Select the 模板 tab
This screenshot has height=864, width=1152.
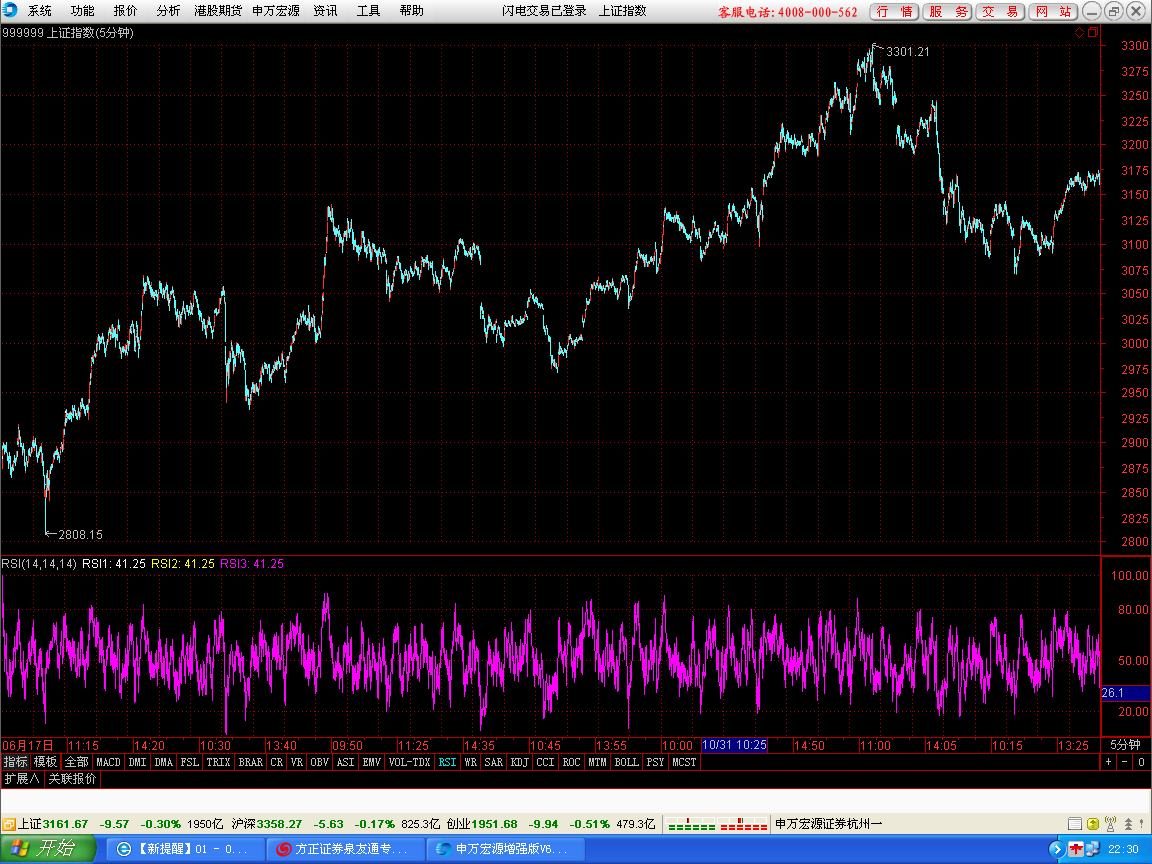[x=46, y=762]
